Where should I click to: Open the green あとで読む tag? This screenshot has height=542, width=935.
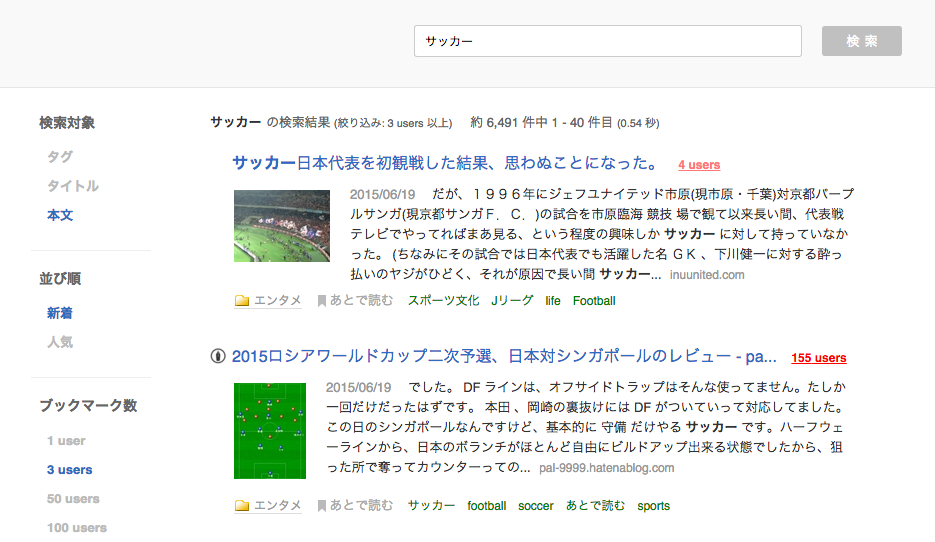(595, 506)
